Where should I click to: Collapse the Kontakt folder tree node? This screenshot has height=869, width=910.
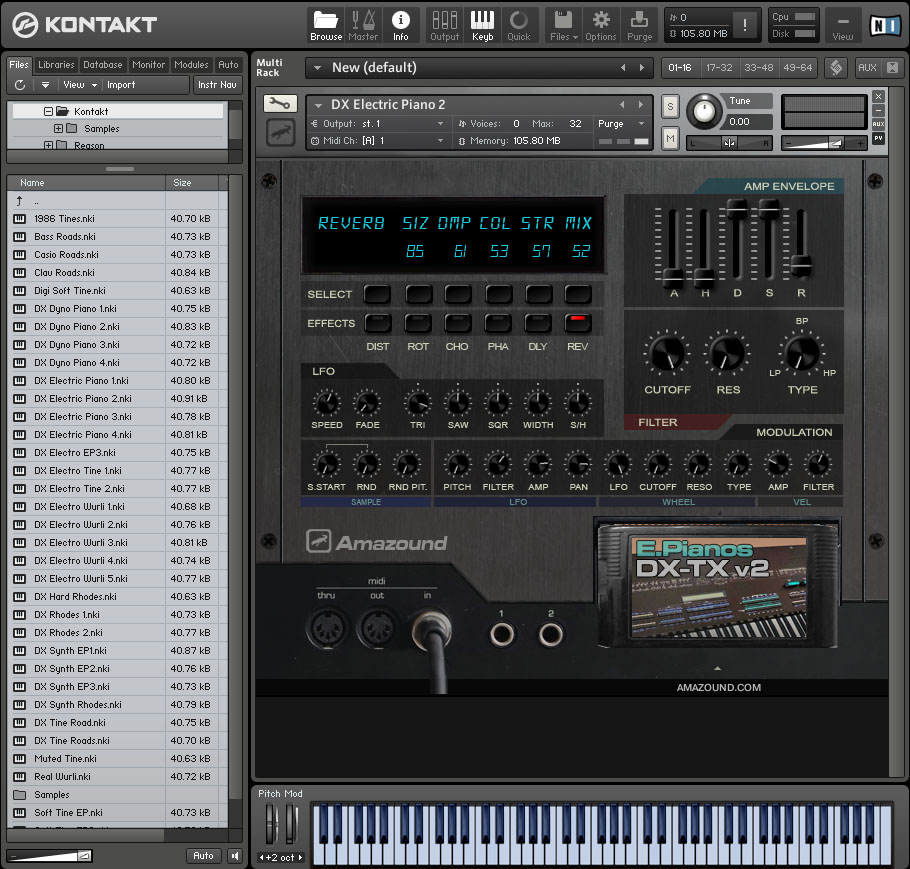[x=48, y=111]
